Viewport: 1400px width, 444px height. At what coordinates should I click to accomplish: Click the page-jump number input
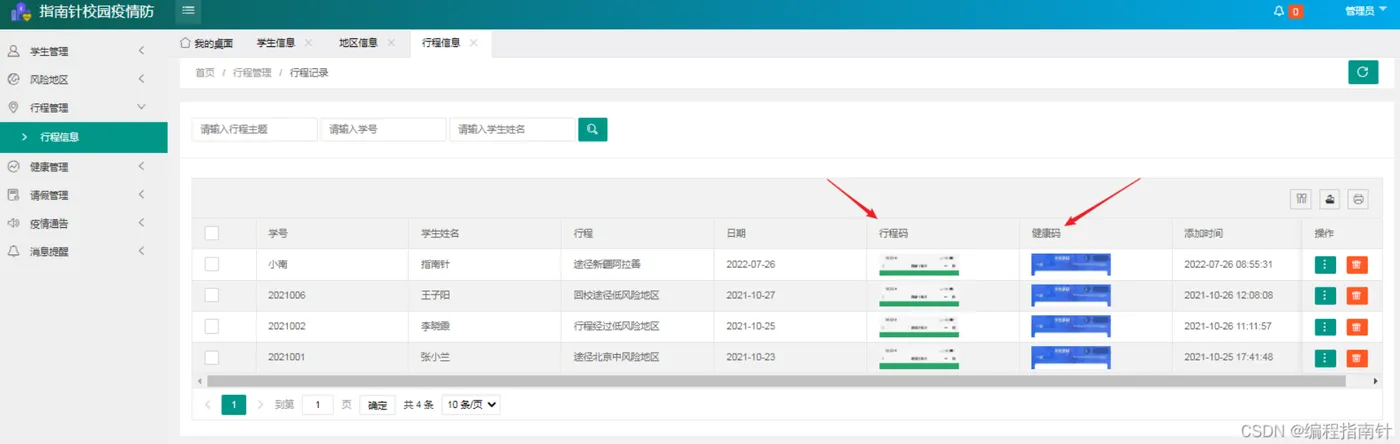click(x=318, y=405)
